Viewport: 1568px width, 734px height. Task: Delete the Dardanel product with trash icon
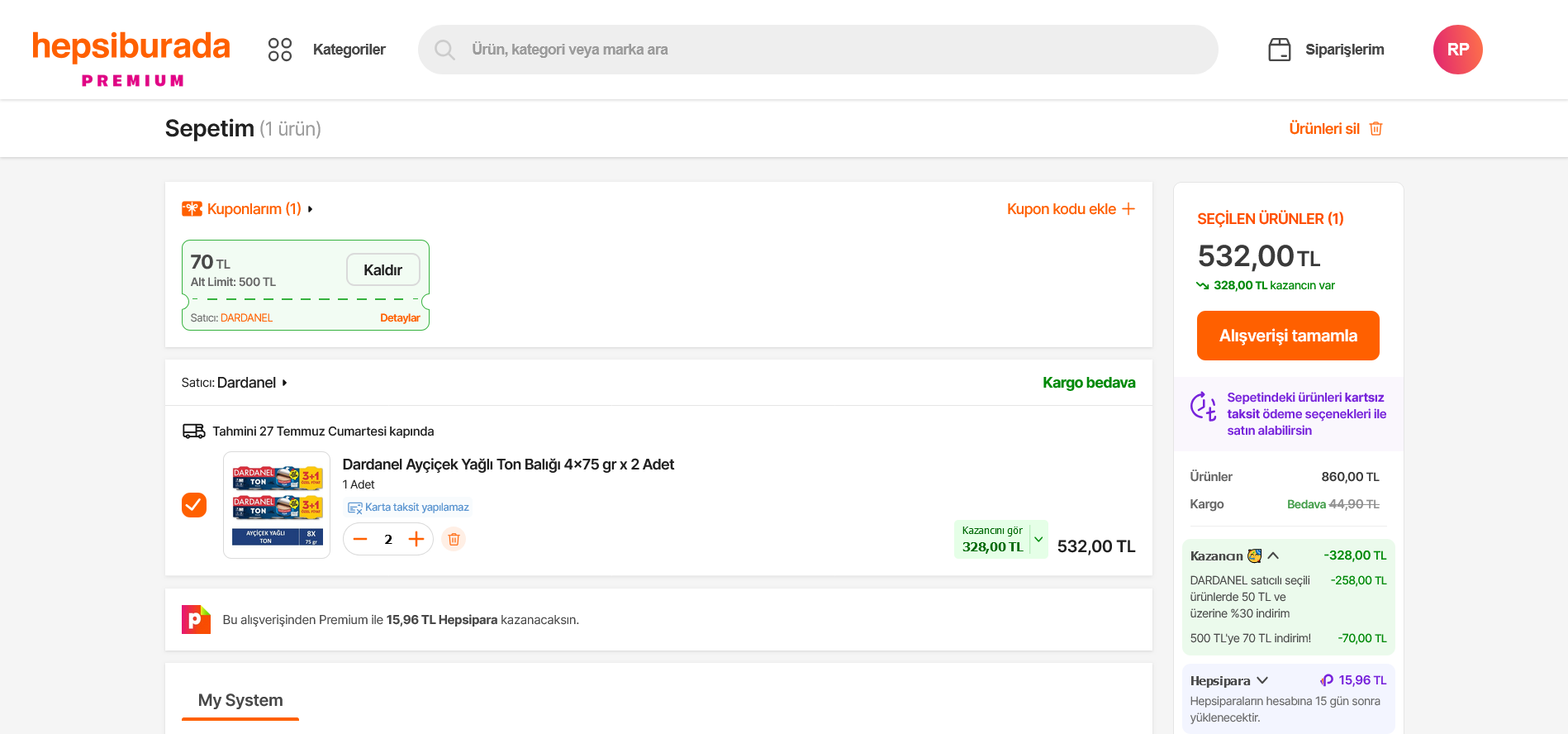tap(454, 540)
